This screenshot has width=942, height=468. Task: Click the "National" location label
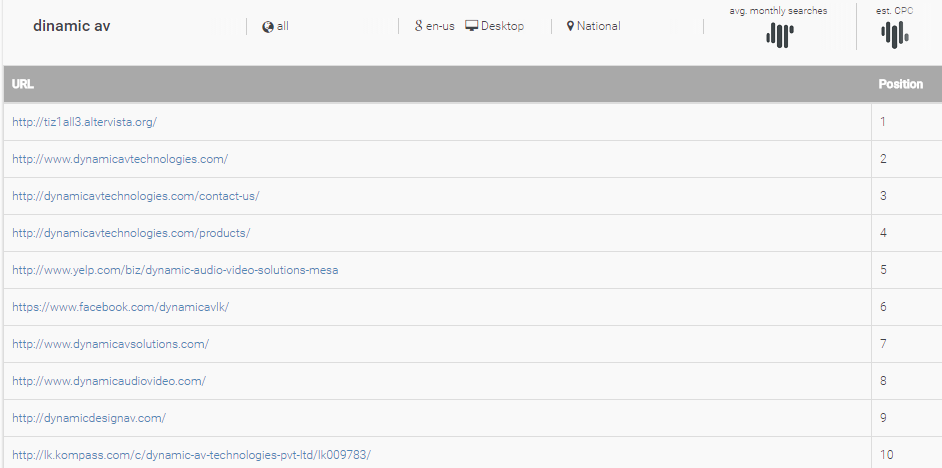[598, 26]
